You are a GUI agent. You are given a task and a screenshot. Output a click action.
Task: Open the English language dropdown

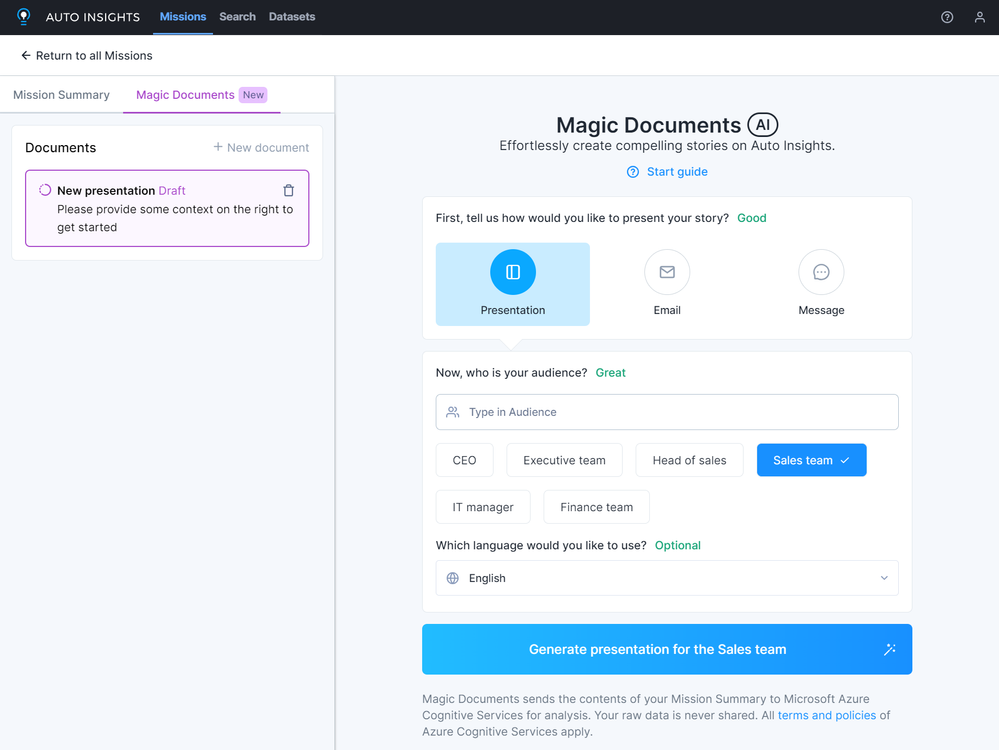click(x=666, y=578)
